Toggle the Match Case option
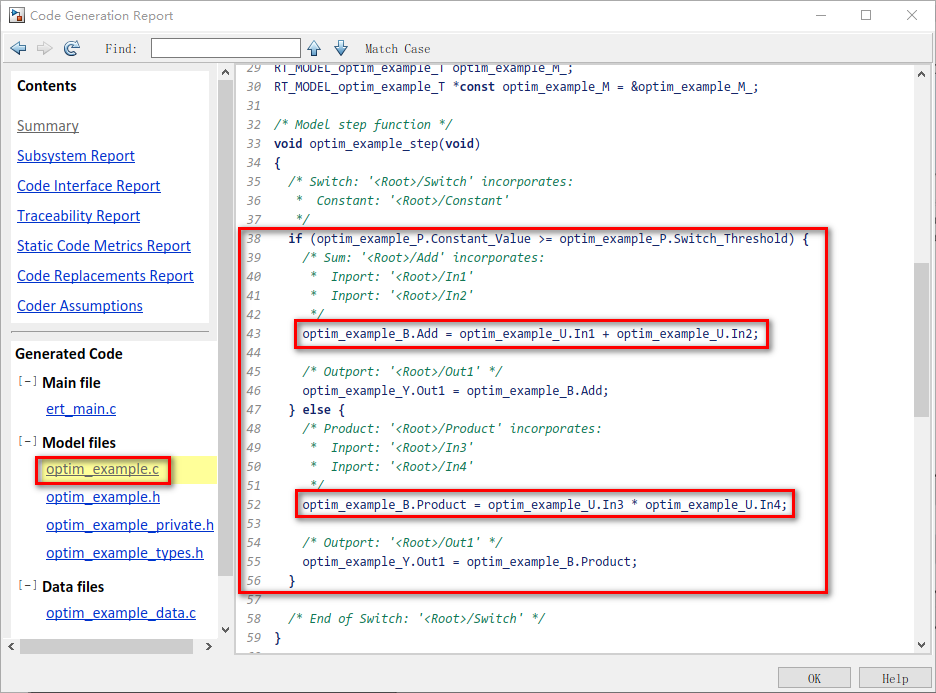Screen dimensions: 936x693 (x=398, y=49)
